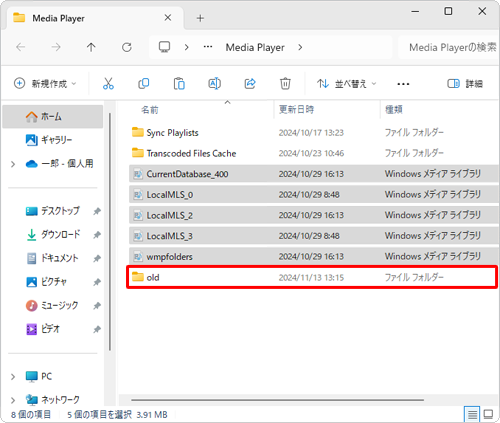This screenshot has height=423, width=500.
Task: Click the Media Playerの検索 search box
Action: coord(449,47)
